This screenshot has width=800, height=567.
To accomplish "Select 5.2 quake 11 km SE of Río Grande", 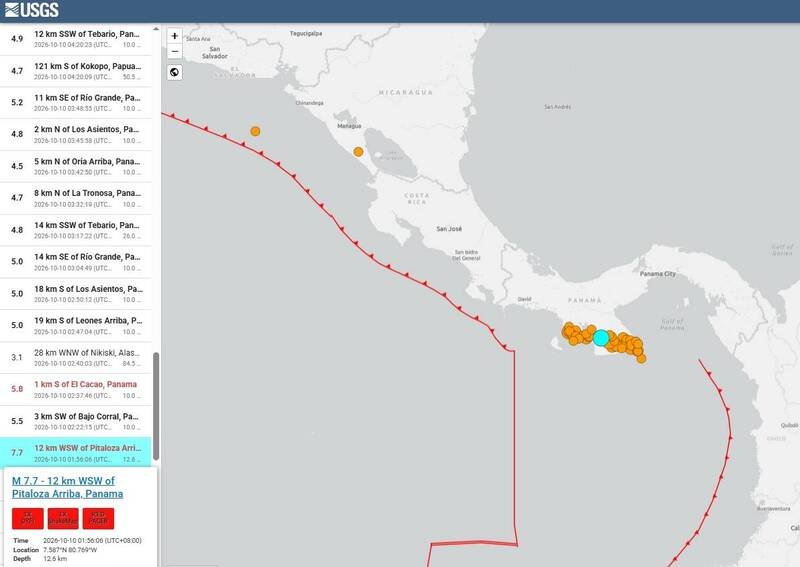I will 76,103.
